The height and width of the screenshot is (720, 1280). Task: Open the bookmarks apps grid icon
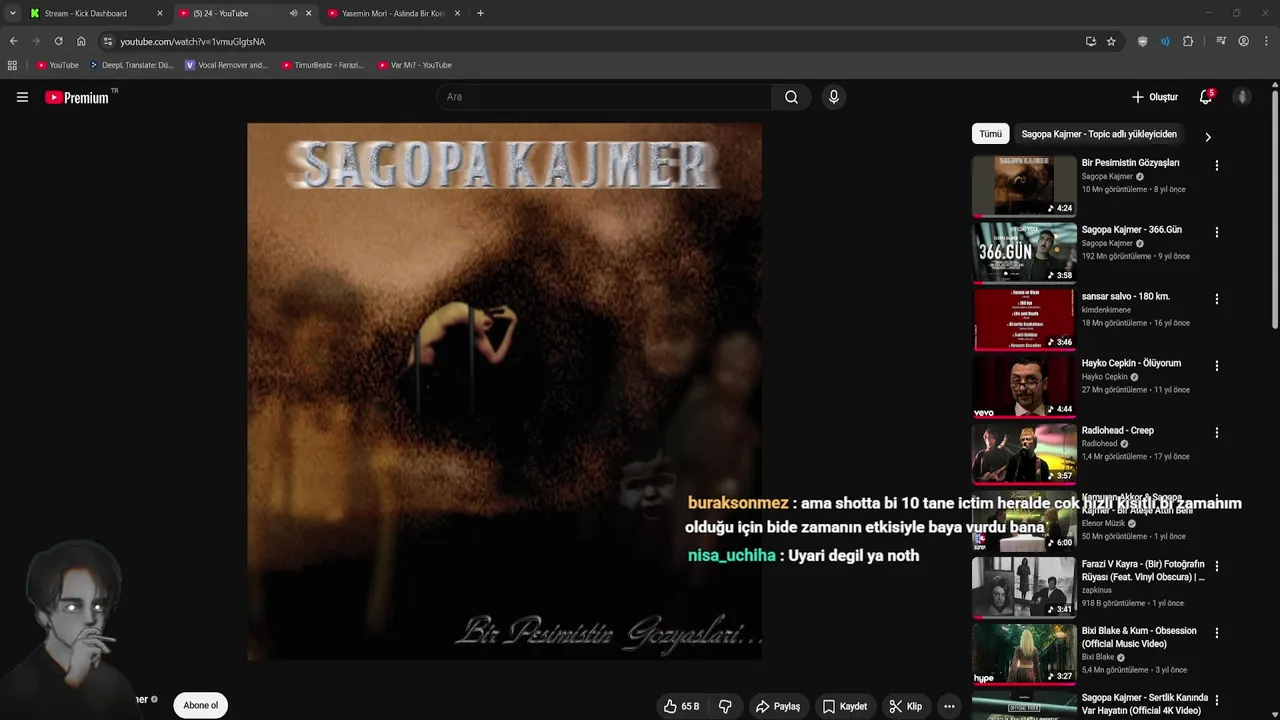pyautogui.click(x=12, y=65)
